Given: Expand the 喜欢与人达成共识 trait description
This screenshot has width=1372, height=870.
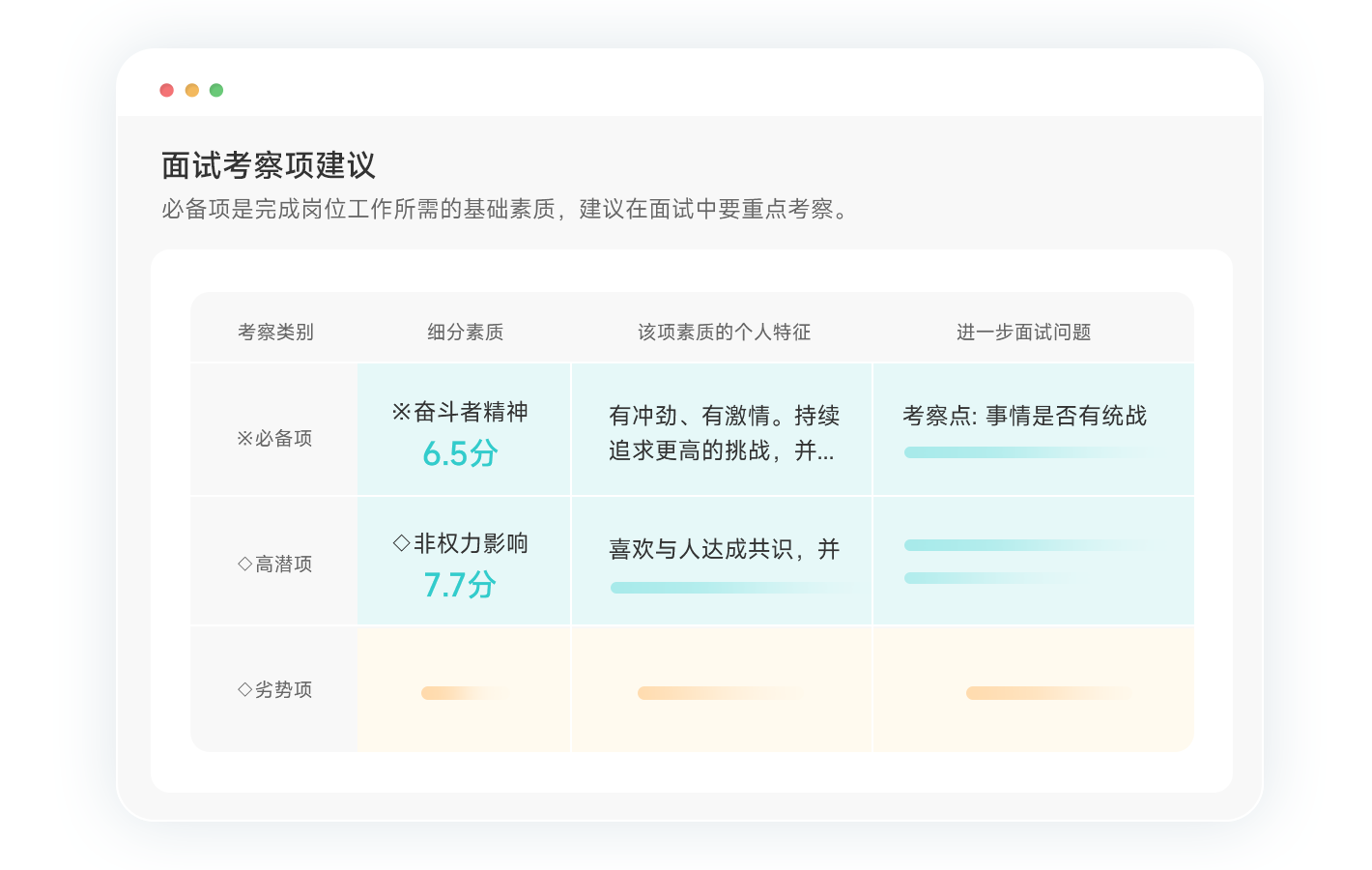Looking at the screenshot, I should click(723, 550).
